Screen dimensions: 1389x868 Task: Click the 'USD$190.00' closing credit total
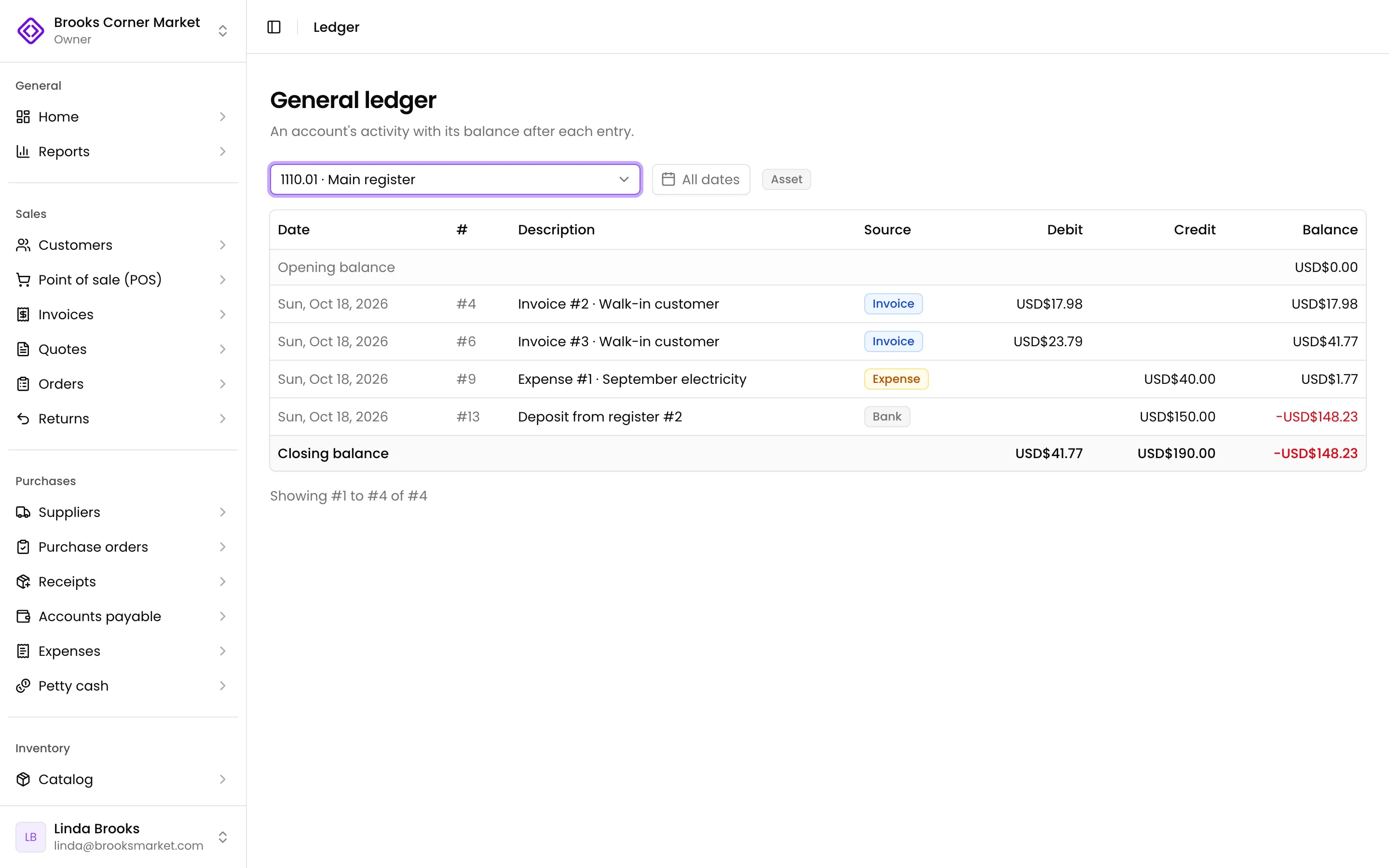(1176, 453)
